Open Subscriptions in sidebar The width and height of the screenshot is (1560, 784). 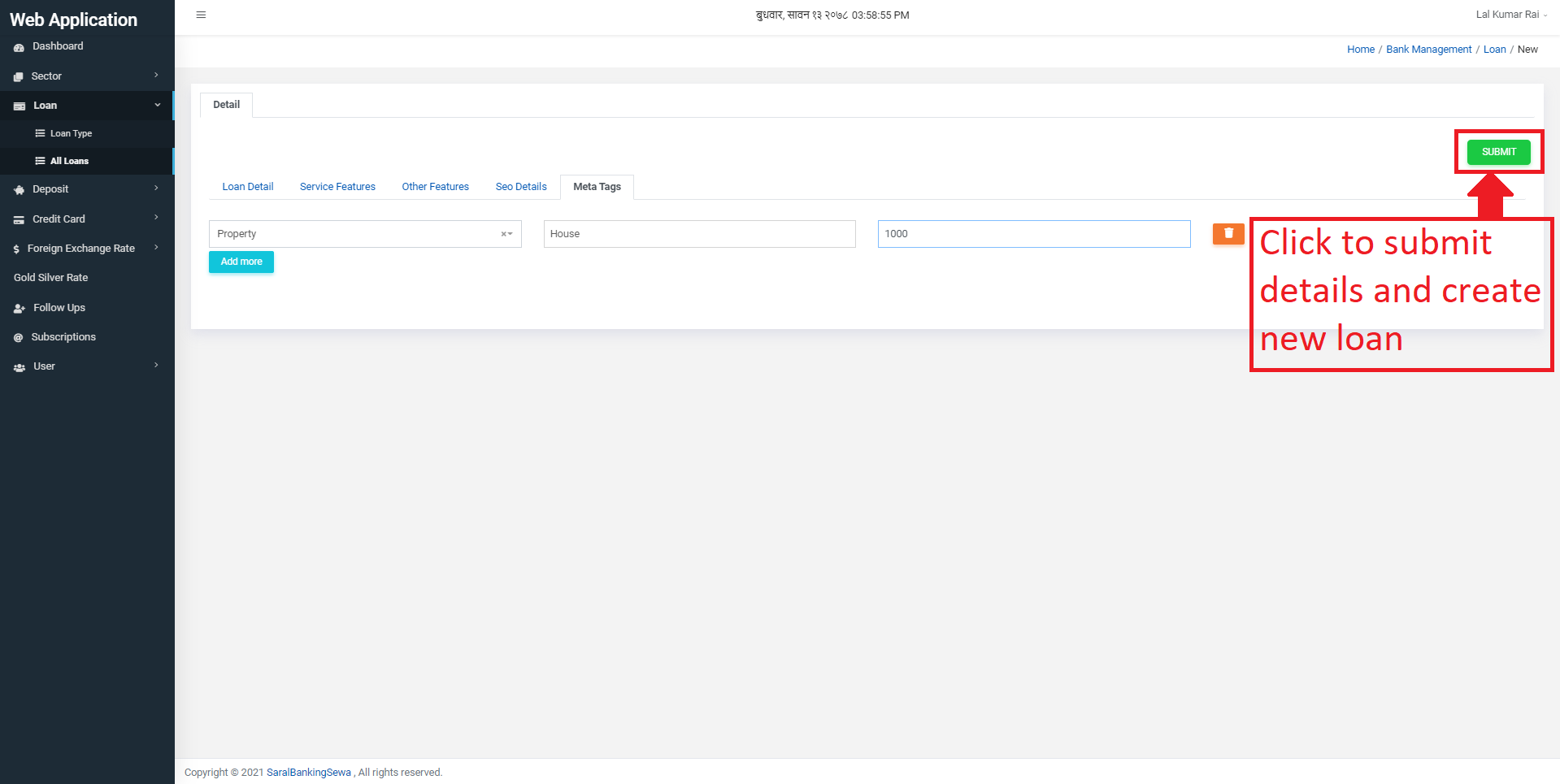87,337
